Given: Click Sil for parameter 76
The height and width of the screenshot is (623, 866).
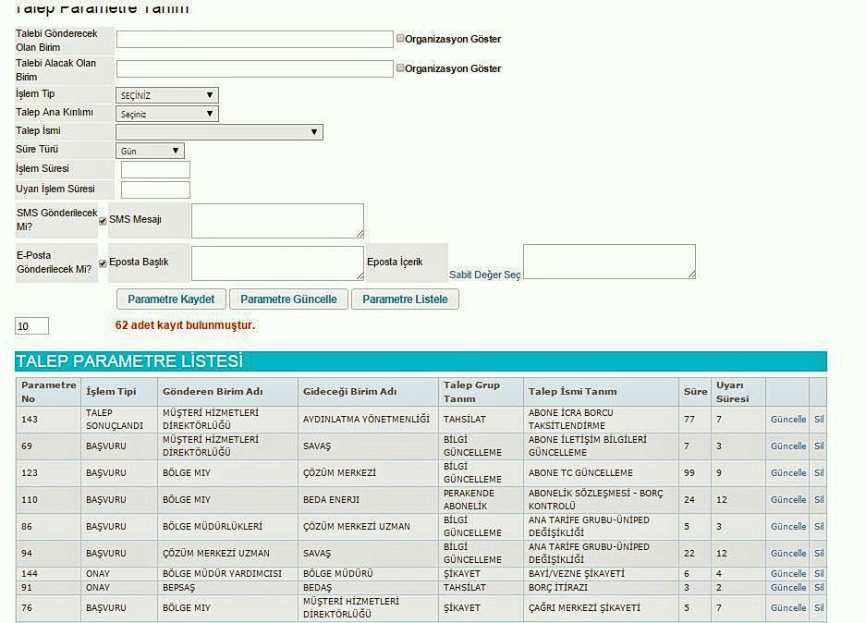Looking at the screenshot, I should point(819,608).
